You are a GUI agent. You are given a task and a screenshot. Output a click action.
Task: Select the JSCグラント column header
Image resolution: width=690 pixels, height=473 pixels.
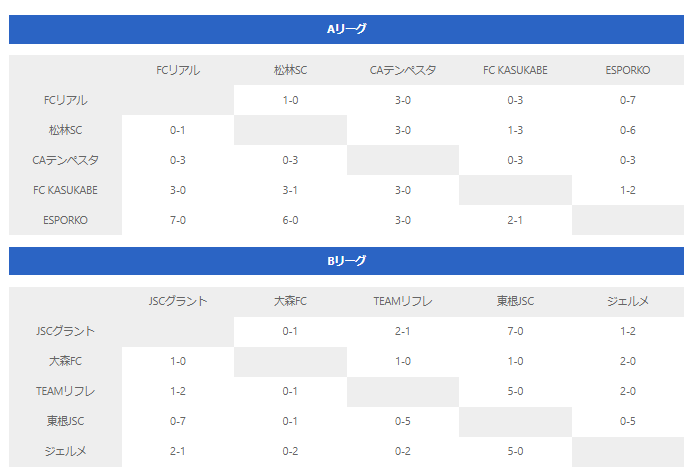click(178, 301)
